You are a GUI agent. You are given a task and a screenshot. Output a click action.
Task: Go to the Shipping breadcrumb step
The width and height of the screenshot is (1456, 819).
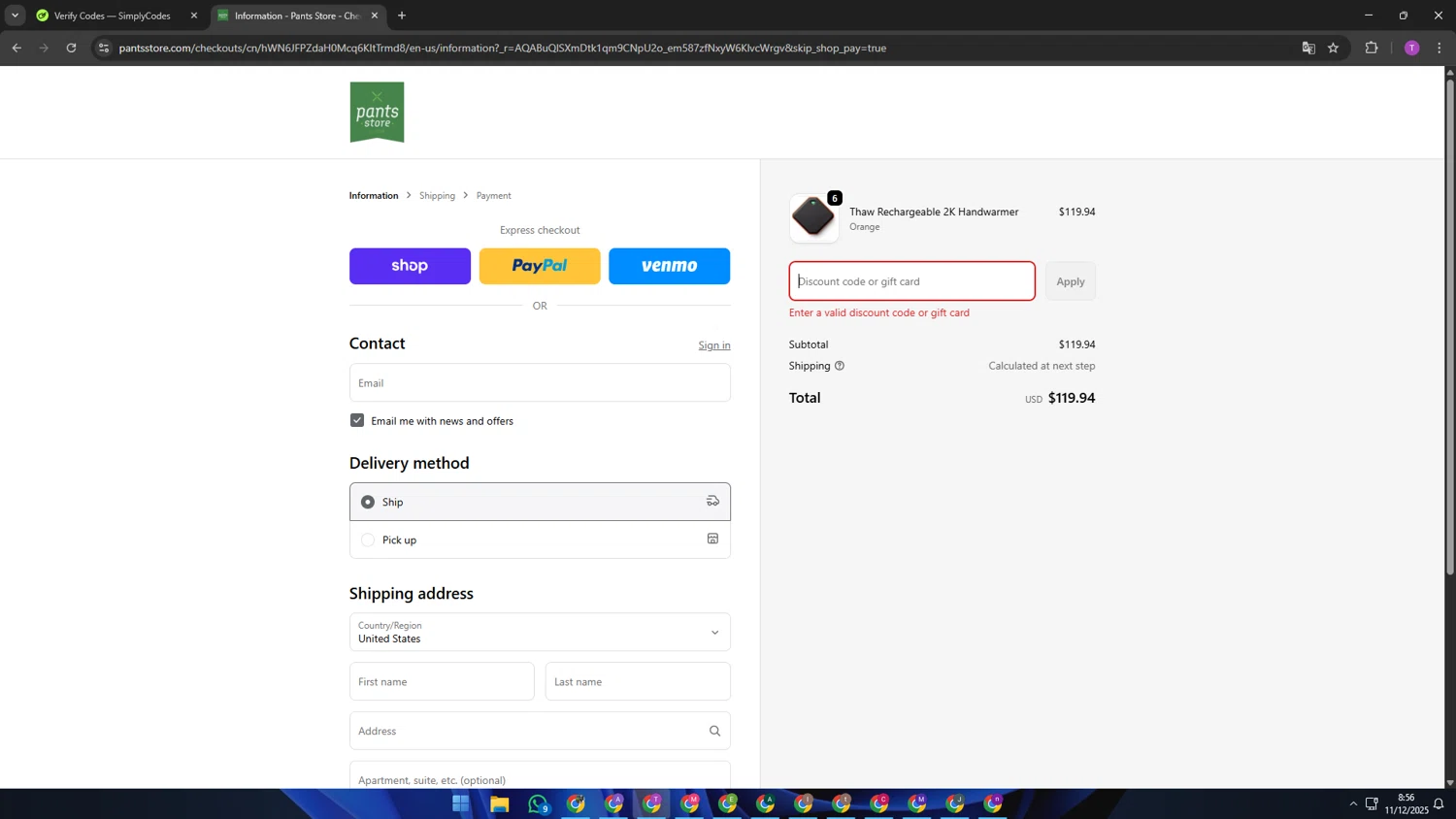tap(437, 195)
